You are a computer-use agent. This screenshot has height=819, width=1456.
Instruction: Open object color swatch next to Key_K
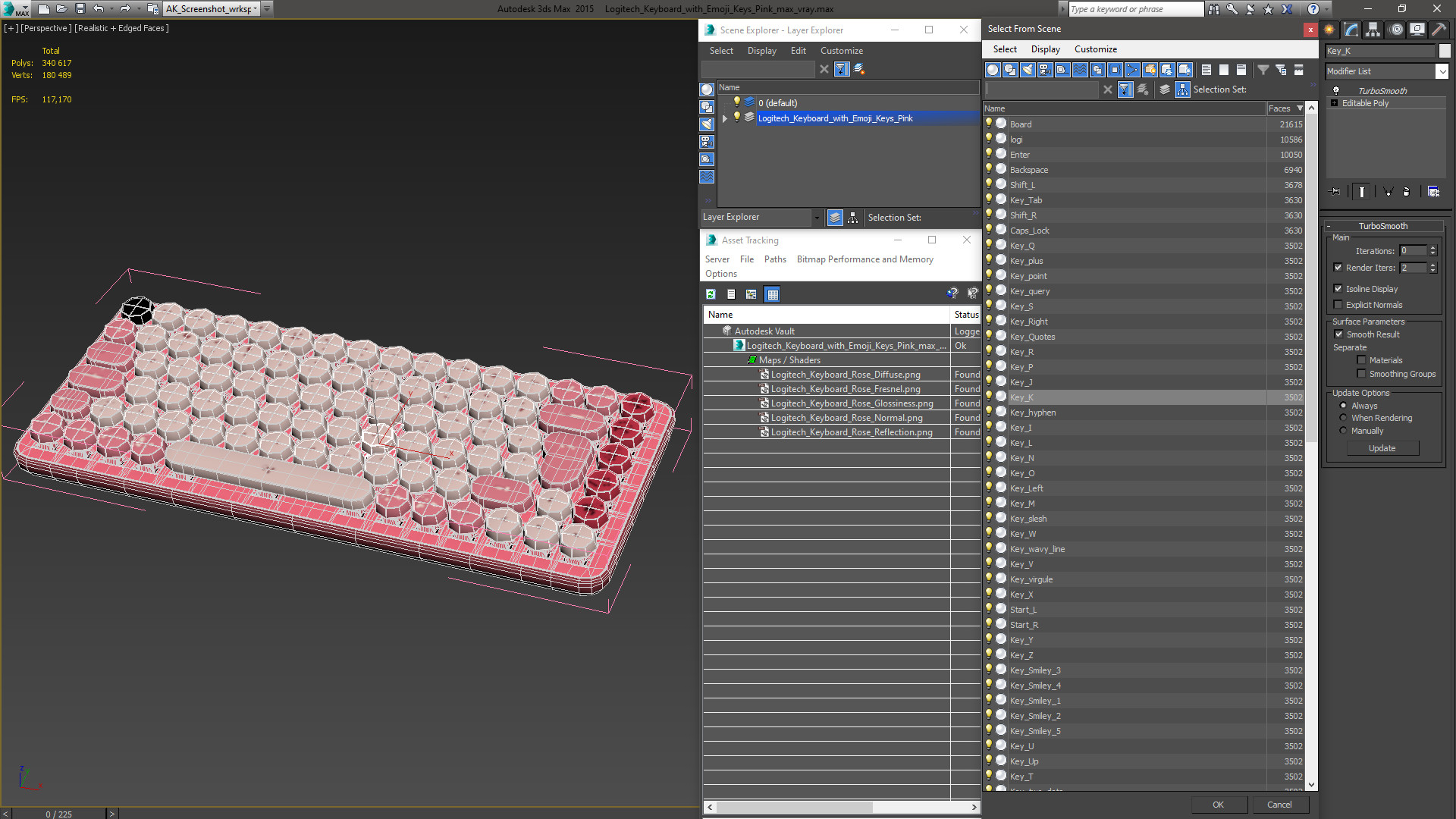[x=1445, y=51]
